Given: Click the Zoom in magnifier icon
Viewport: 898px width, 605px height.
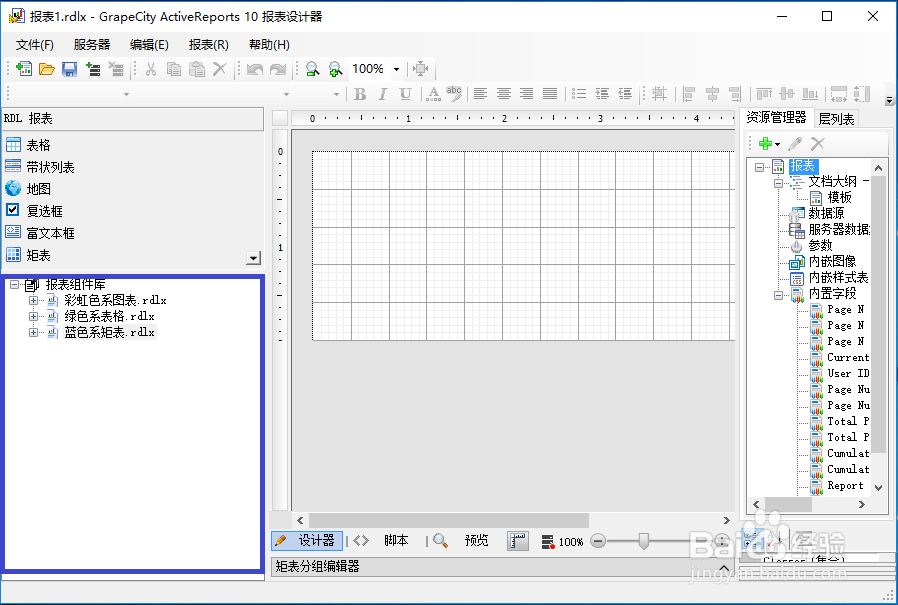Looking at the screenshot, I should tap(335, 69).
